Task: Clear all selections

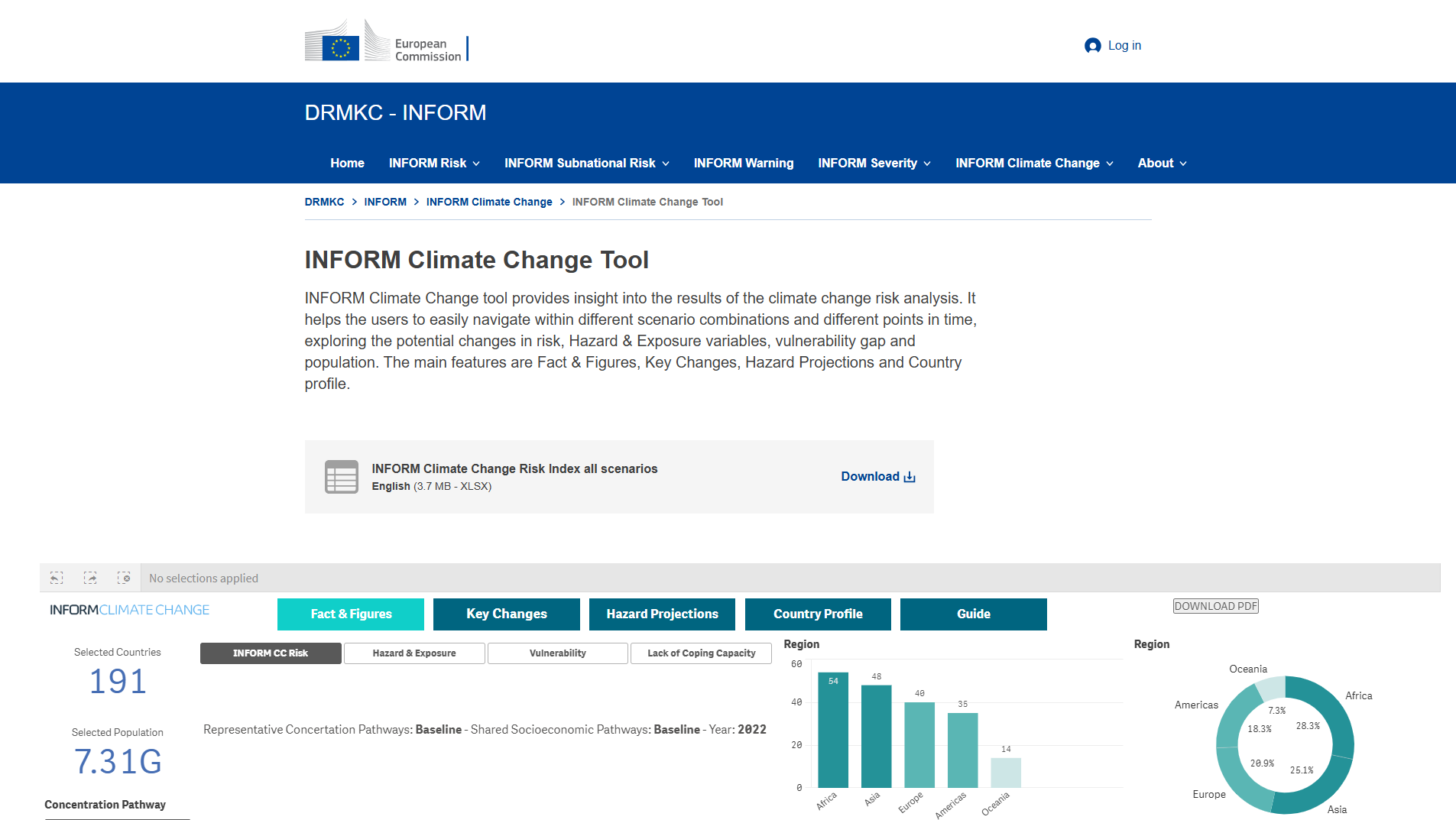Action: [x=124, y=578]
